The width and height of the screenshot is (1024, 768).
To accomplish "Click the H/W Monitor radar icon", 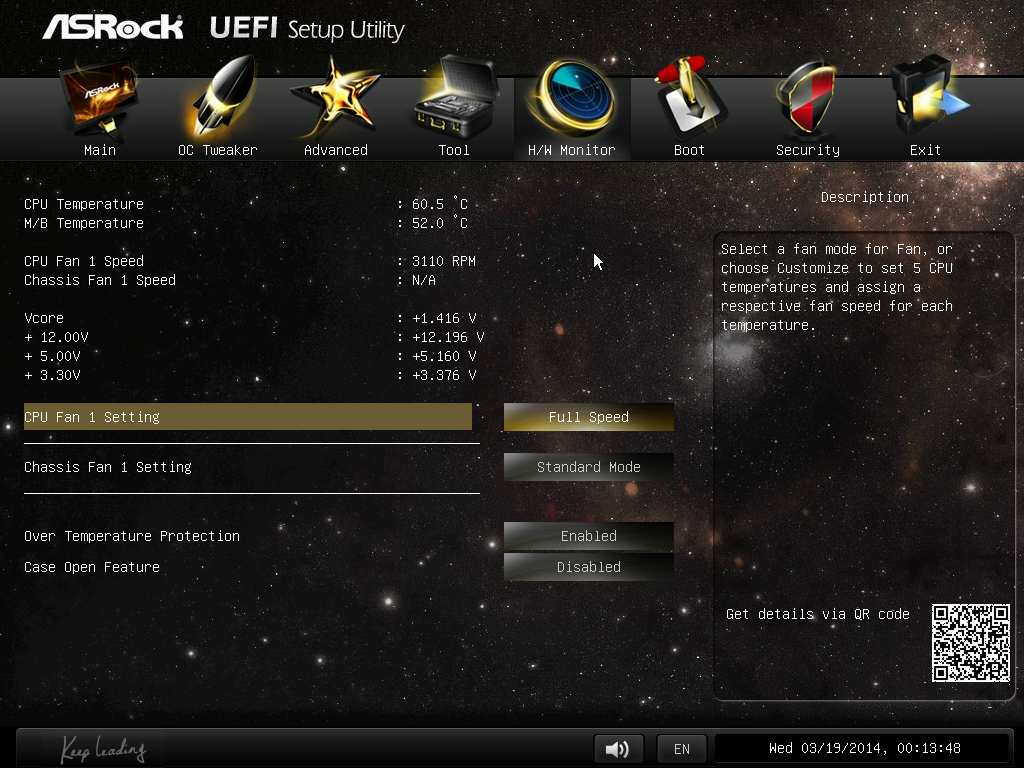I will click(572, 97).
